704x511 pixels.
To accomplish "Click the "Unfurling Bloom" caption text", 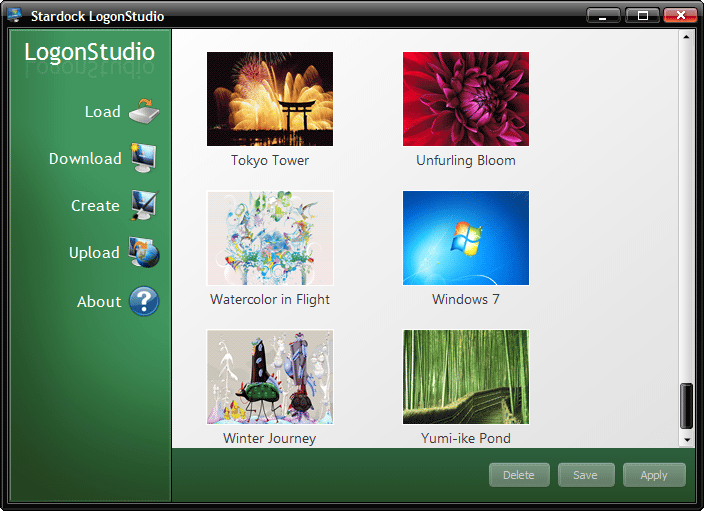I will (x=466, y=161).
